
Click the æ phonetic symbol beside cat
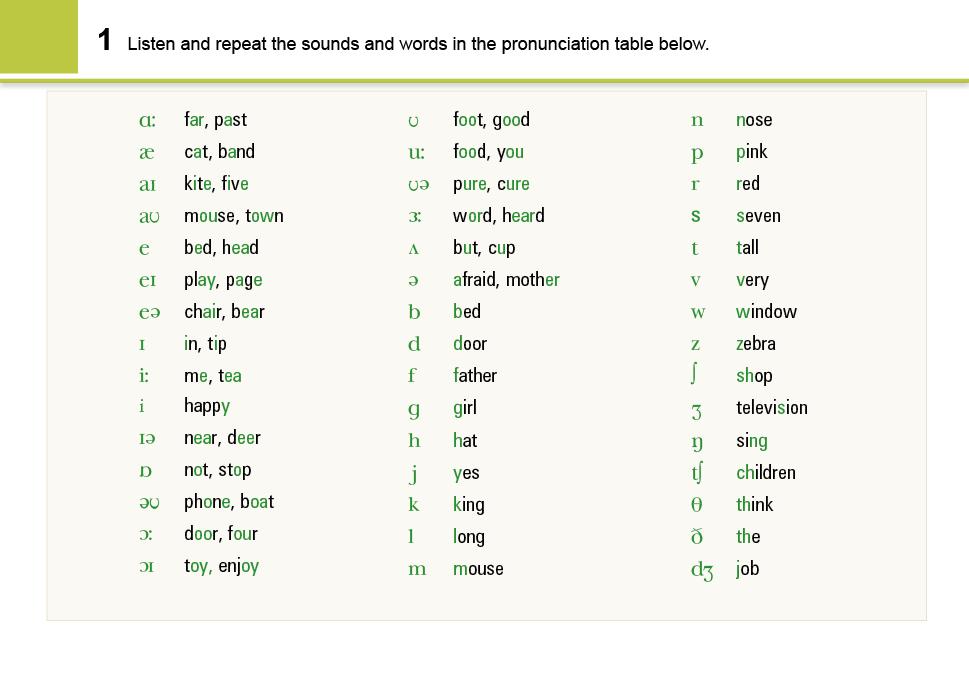click(x=146, y=152)
